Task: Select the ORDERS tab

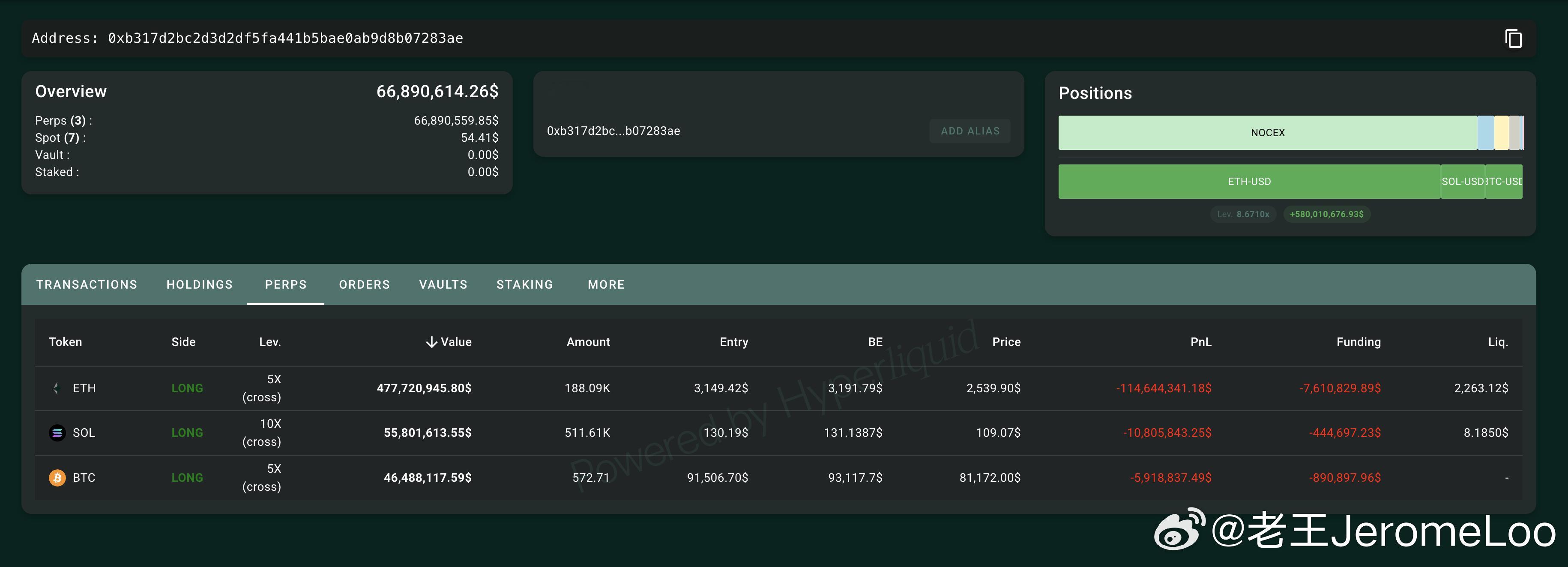Action: [364, 285]
